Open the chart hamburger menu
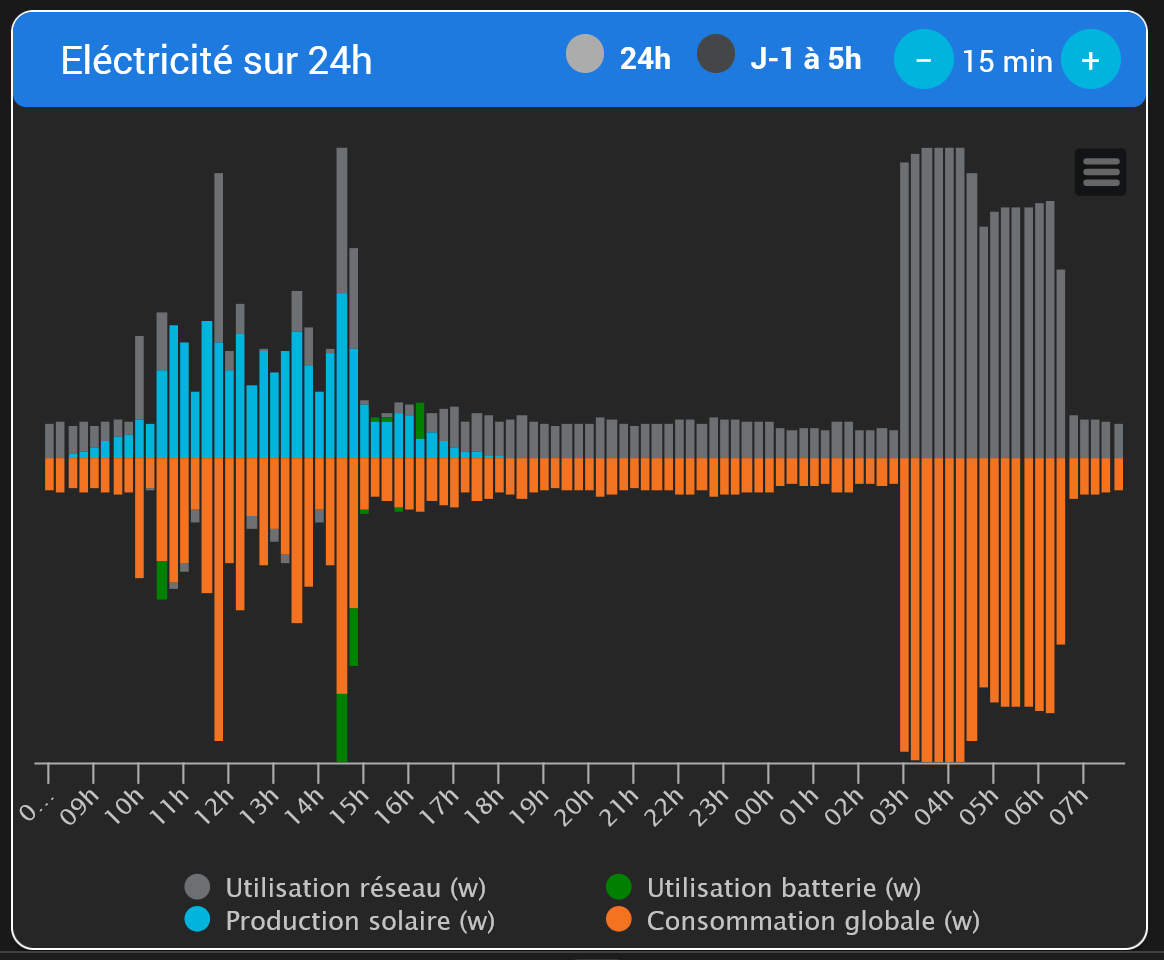The image size is (1164, 960). 1100,172
